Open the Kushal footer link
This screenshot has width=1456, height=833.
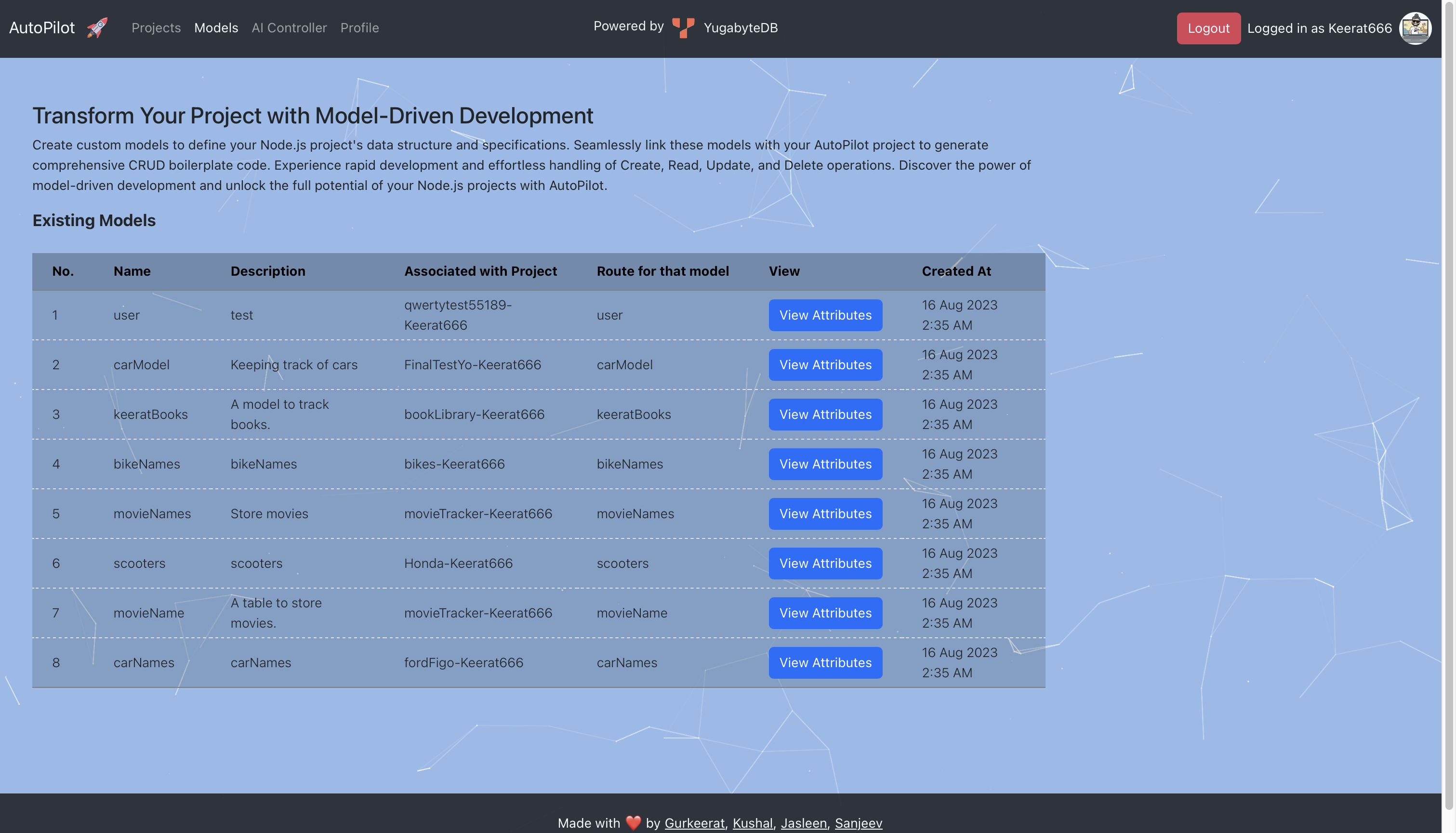pos(752,823)
